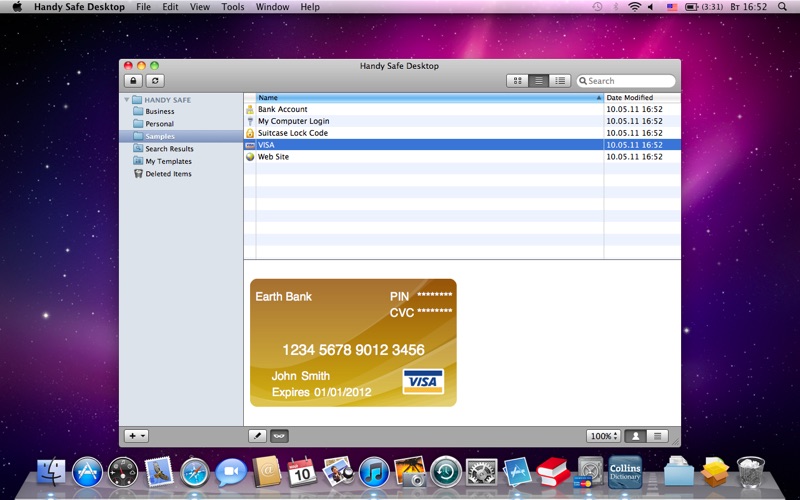Open the Handy Safe Desktop menu
800x500 pixels.
point(79,7)
